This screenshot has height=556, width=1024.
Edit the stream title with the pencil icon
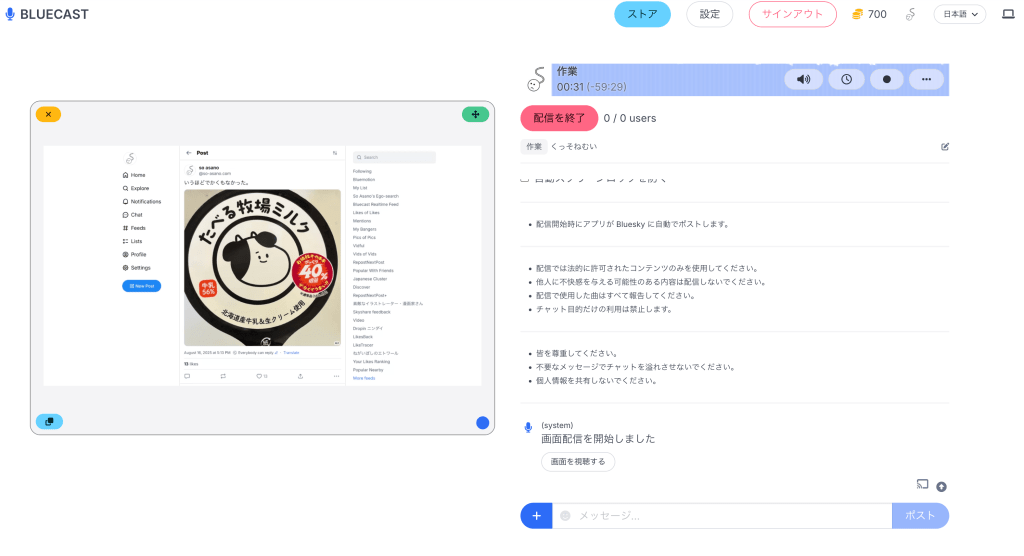click(x=945, y=146)
